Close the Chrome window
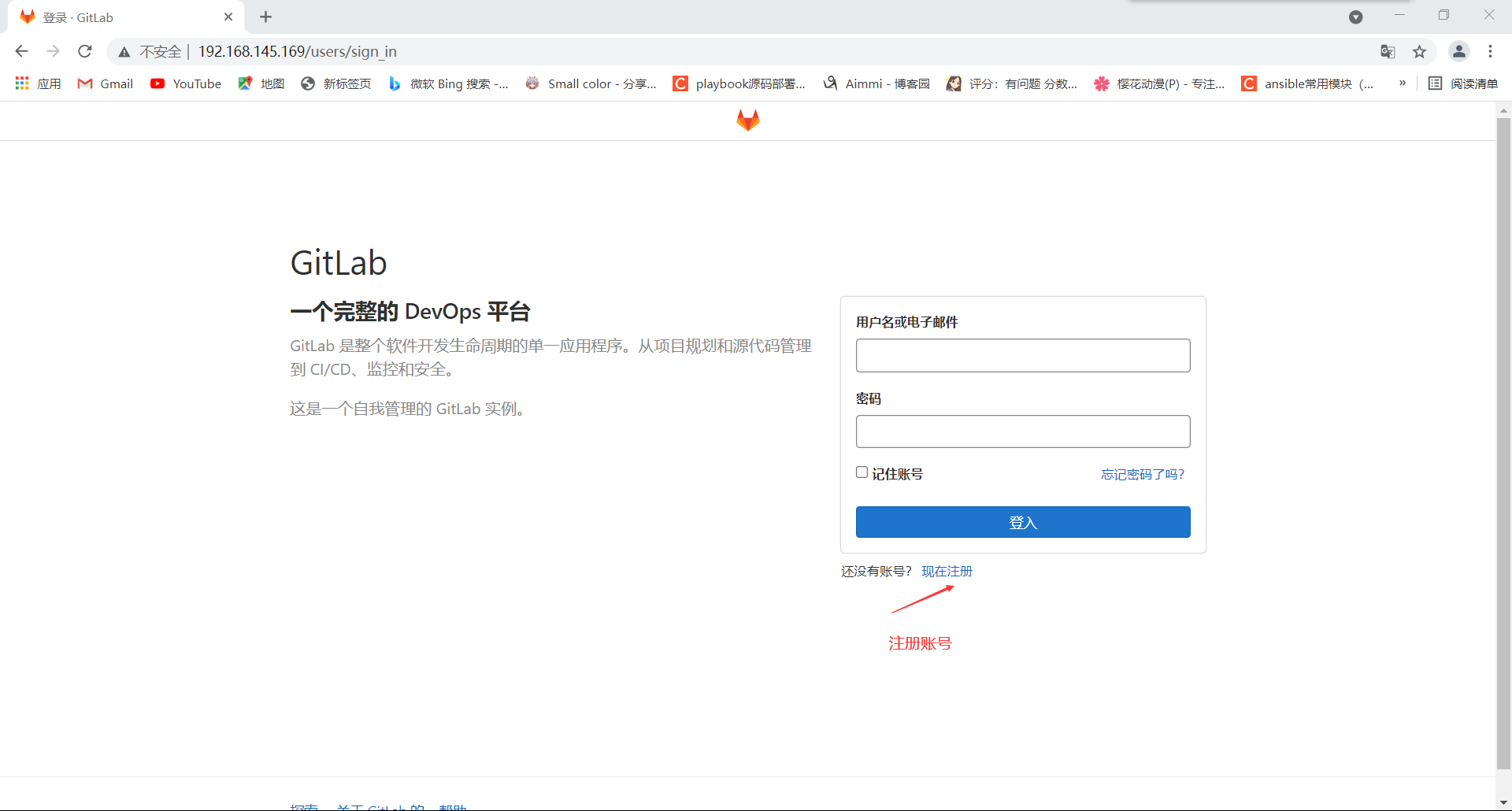 [1489, 15]
